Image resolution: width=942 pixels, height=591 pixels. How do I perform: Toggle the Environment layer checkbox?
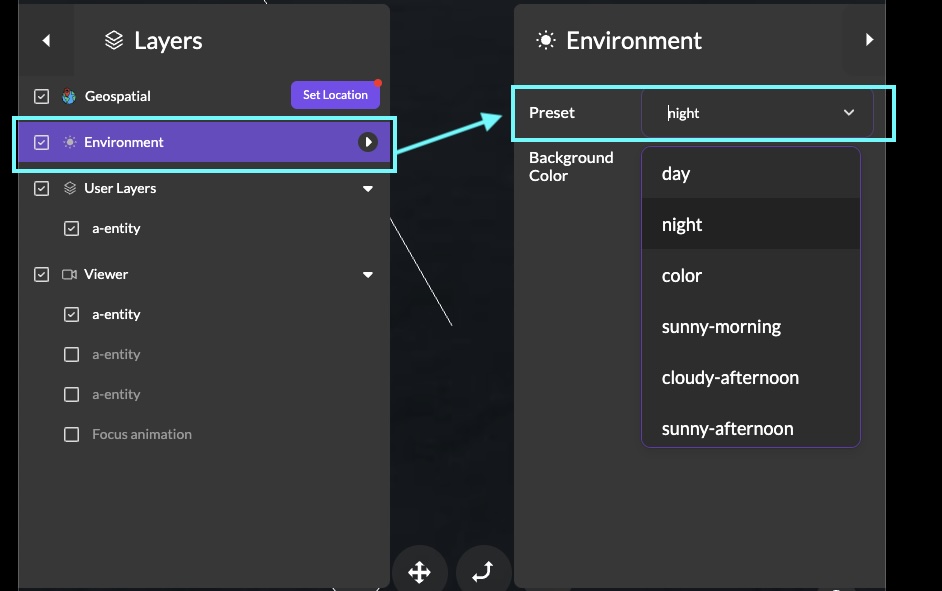tap(41, 142)
